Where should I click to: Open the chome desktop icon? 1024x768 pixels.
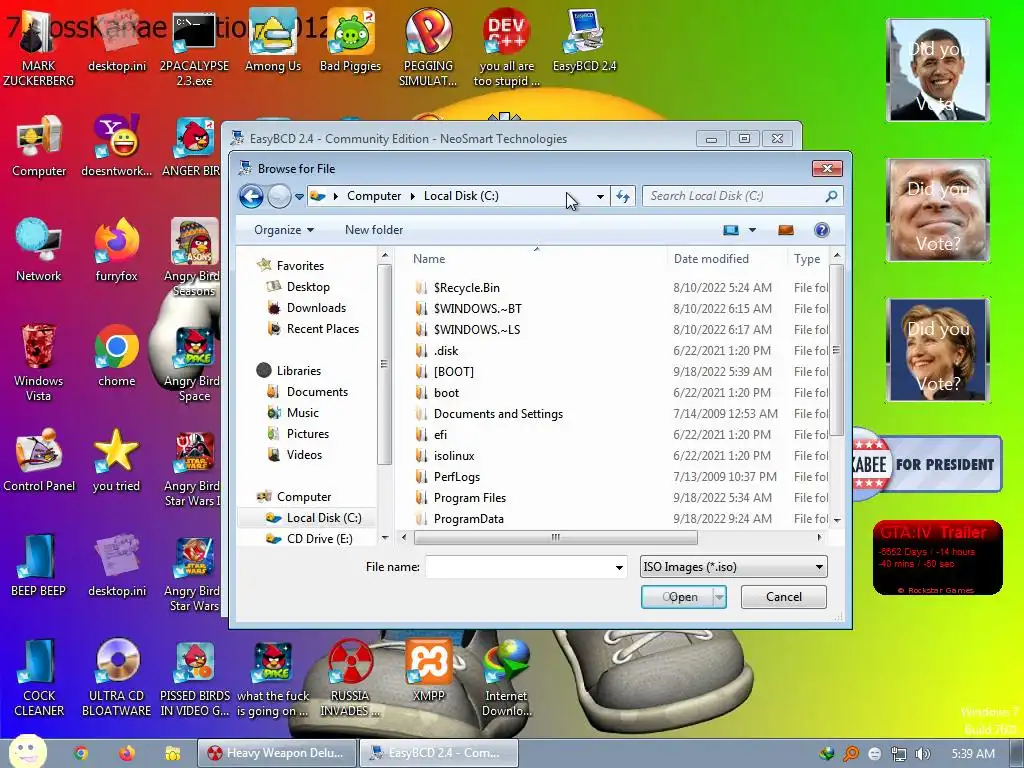pos(117,357)
